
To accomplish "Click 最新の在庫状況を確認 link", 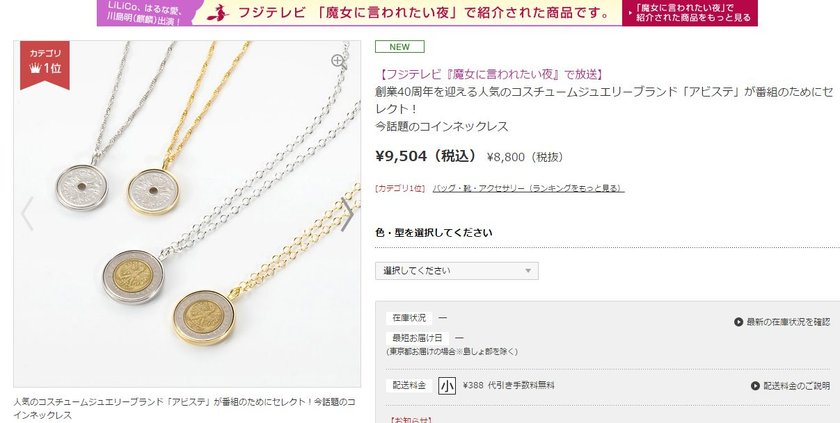I will pyautogui.click(x=788, y=322).
